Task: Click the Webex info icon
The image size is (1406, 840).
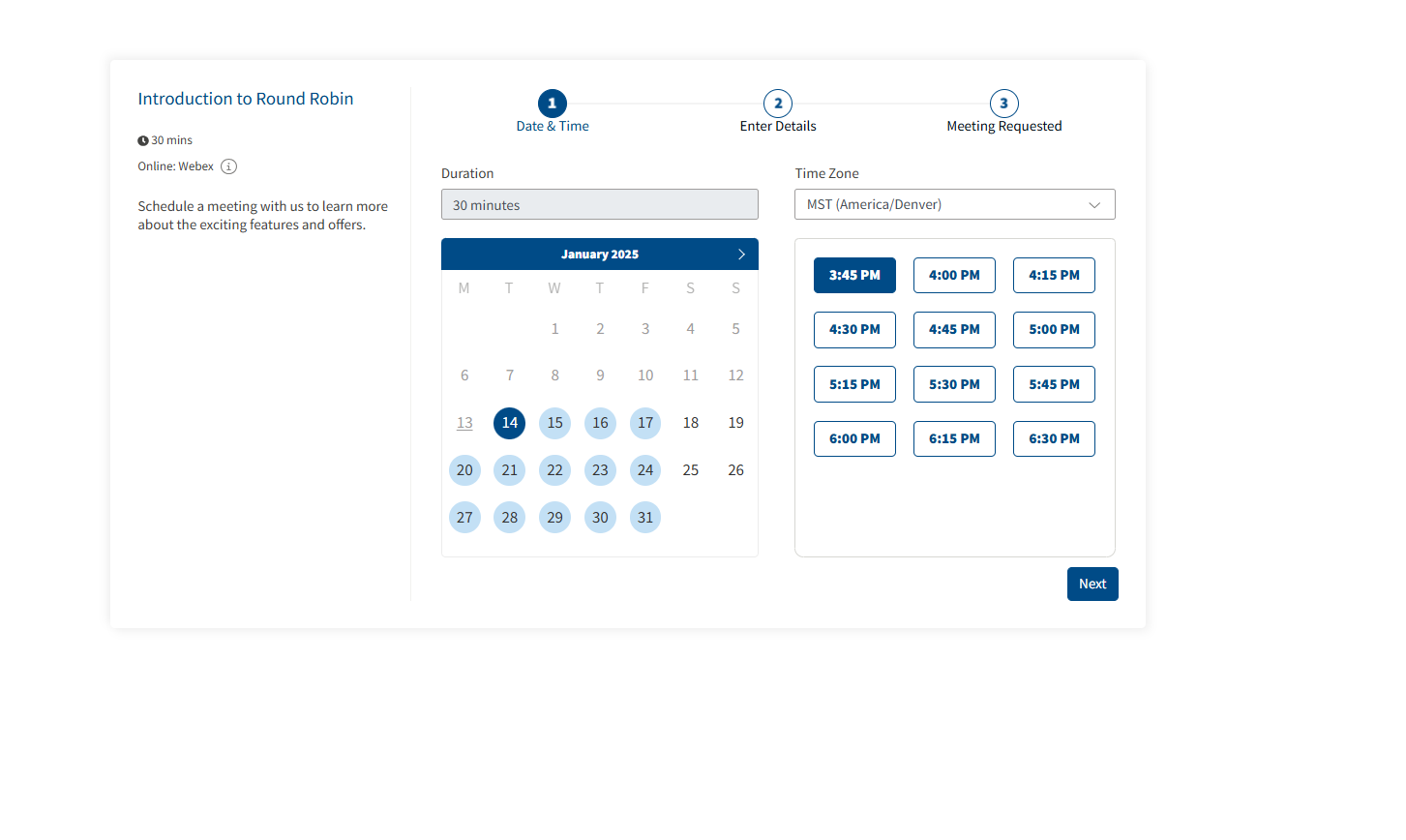Action: coord(228,166)
